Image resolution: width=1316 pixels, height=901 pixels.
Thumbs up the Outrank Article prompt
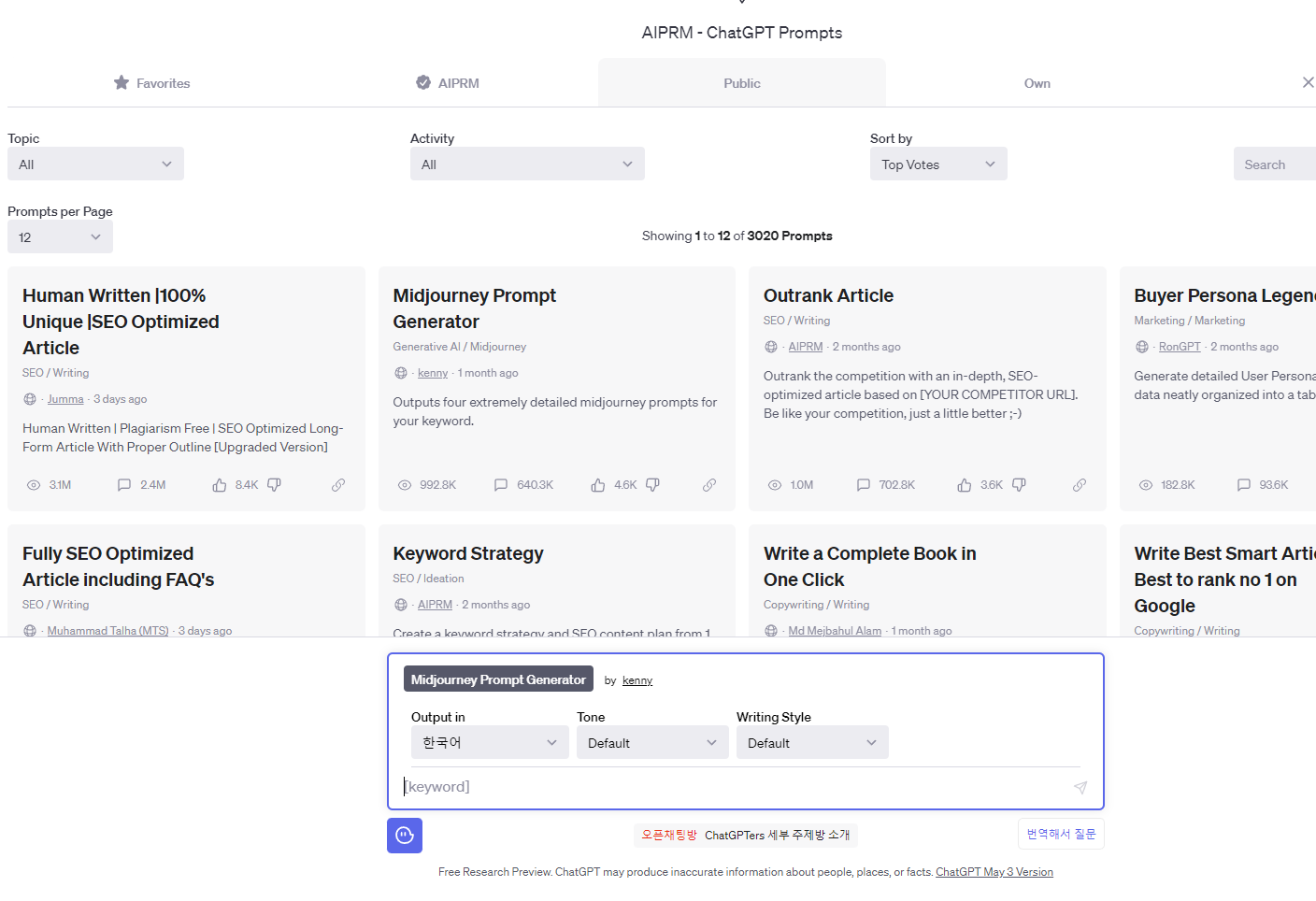[965, 485]
